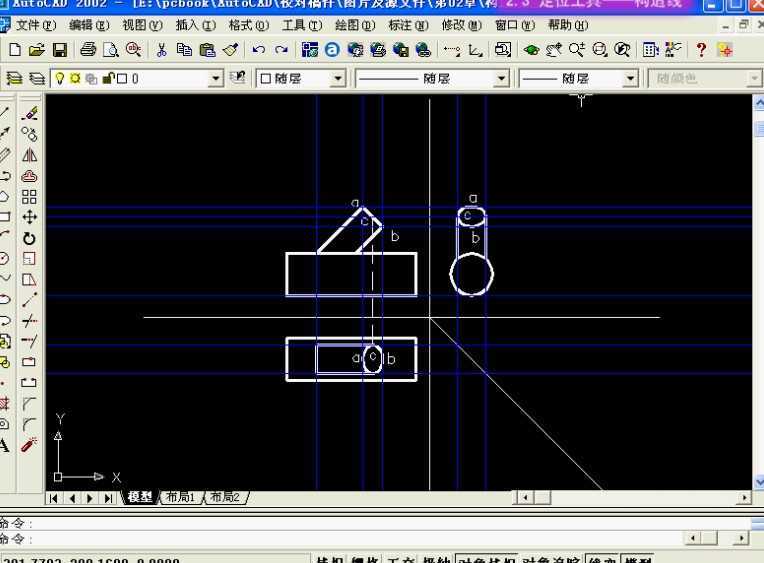The height and width of the screenshot is (563, 764).
Task: Activate Zoom Realtime tool
Action: click(577, 50)
